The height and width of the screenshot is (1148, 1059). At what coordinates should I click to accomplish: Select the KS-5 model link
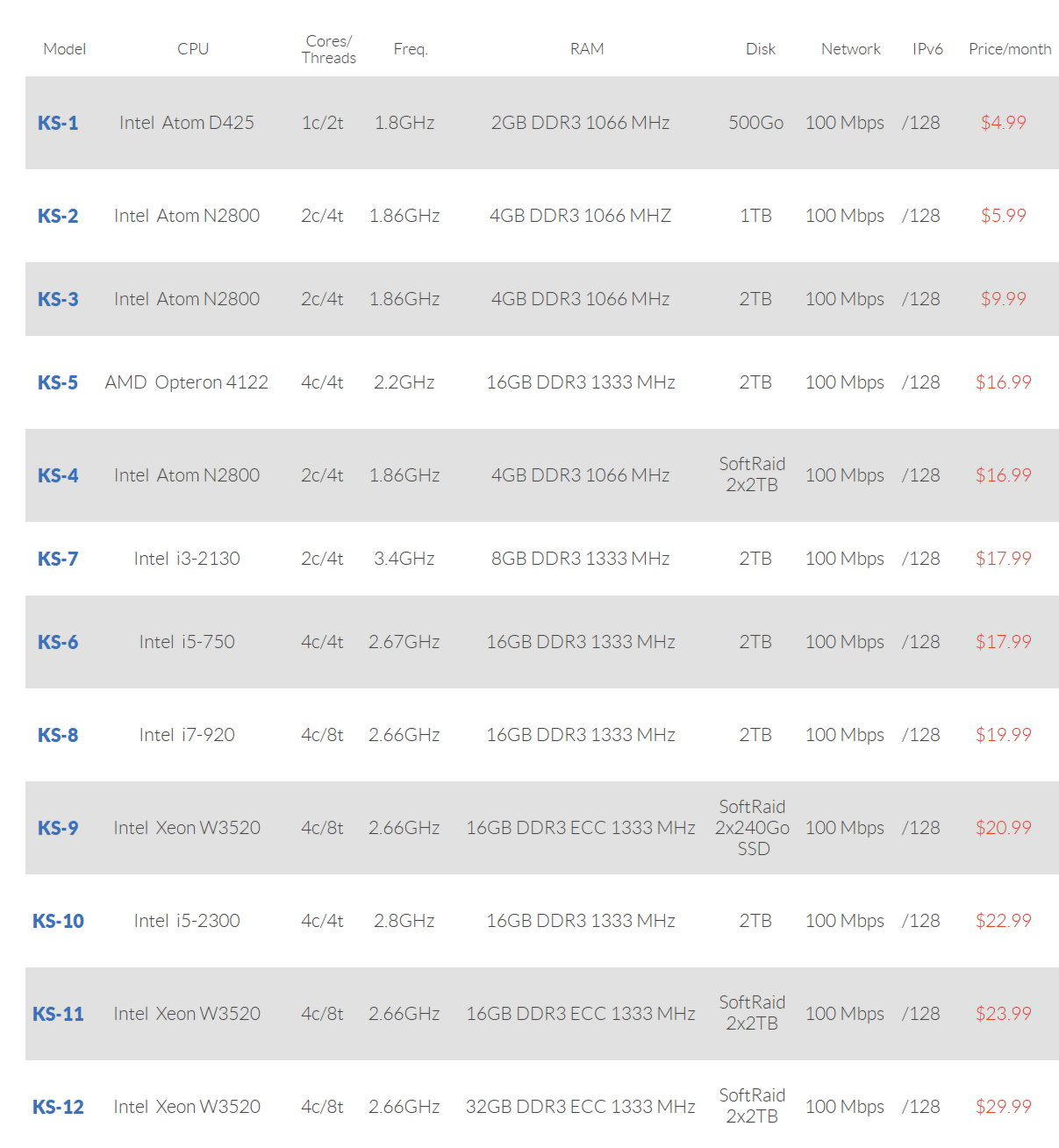pyautogui.click(x=58, y=382)
